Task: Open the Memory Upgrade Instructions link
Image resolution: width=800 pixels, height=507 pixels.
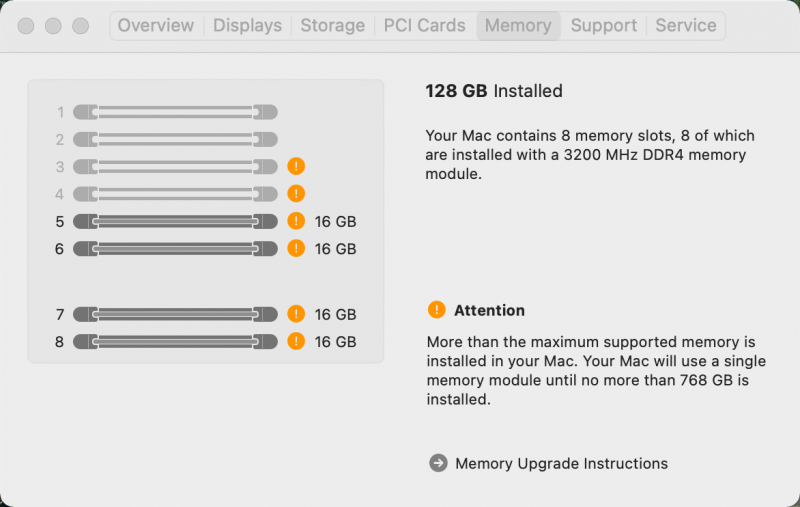Action: point(561,463)
